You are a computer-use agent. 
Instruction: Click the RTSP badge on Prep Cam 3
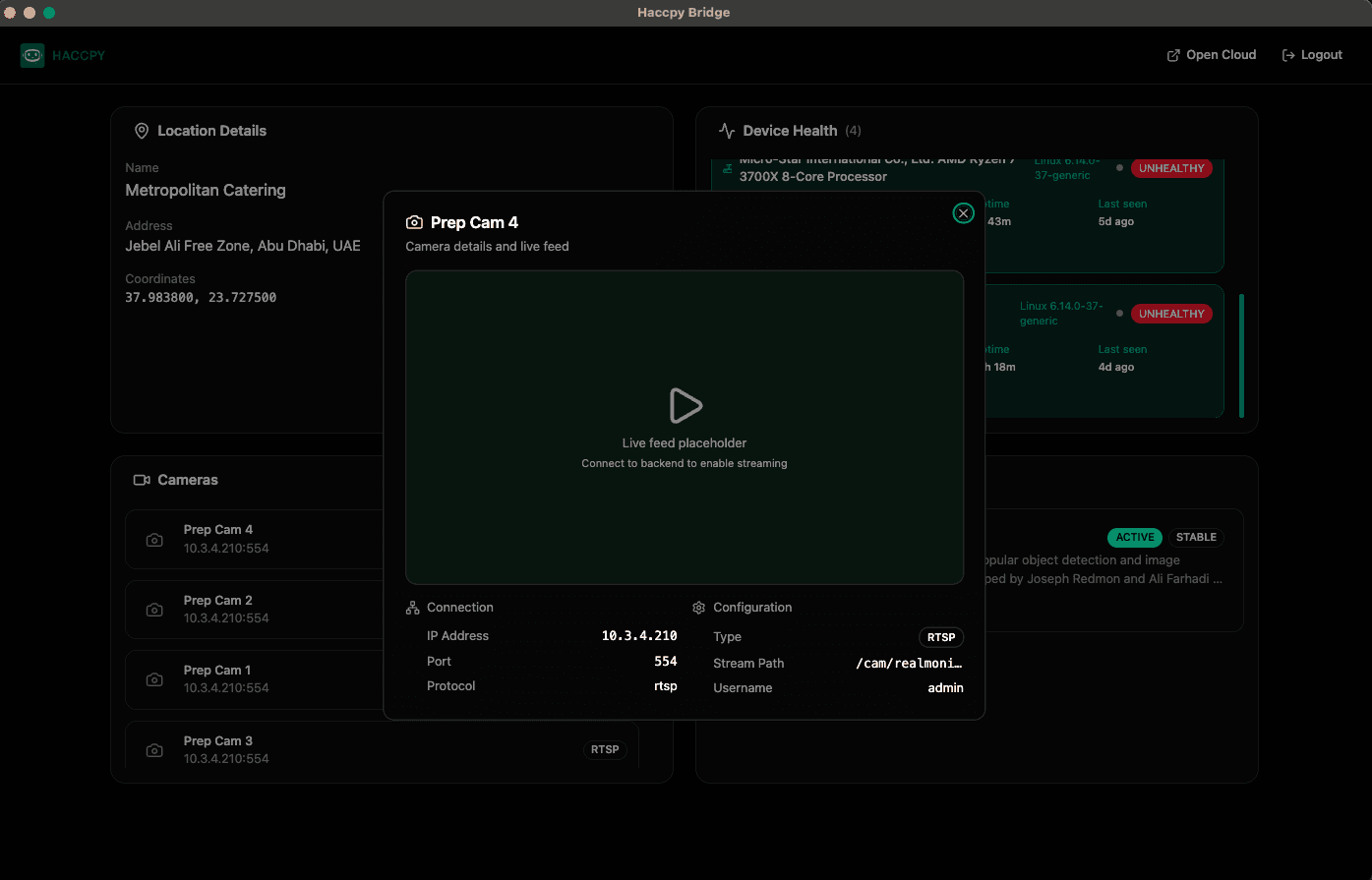605,749
